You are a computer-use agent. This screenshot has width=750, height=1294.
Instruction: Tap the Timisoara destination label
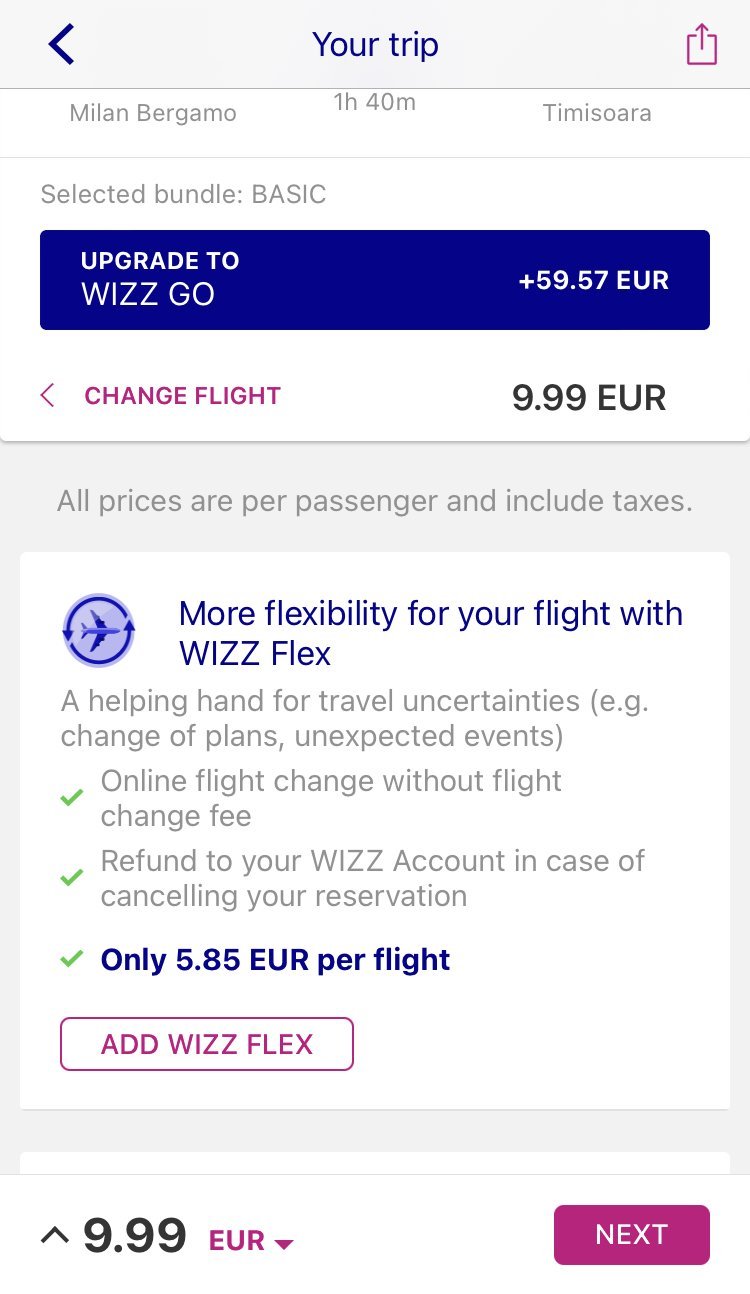tap(597, 113)
